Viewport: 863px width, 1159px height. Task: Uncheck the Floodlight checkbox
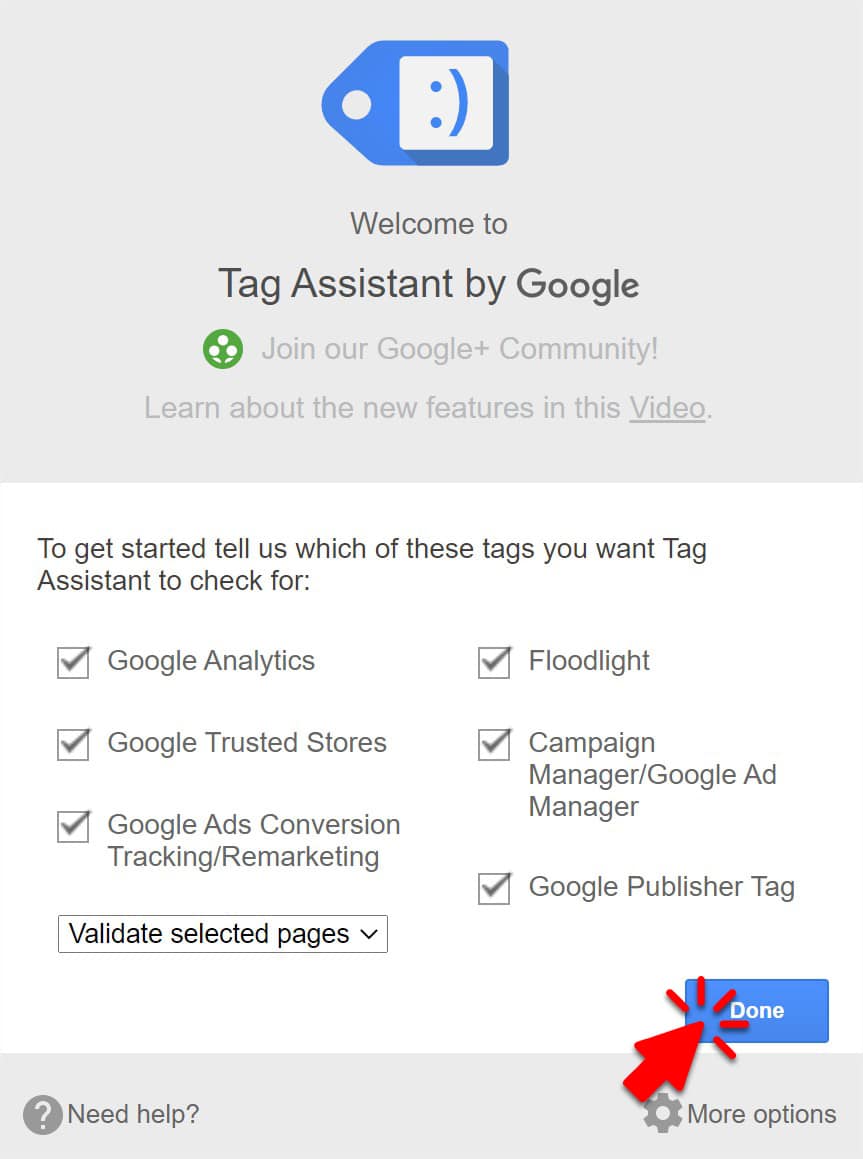coord(494,662)
